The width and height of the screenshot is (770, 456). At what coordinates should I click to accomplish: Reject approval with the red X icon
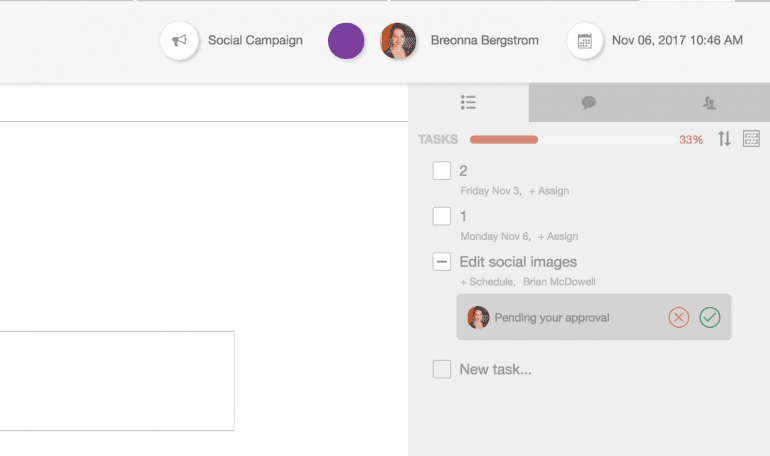(679, 317)
